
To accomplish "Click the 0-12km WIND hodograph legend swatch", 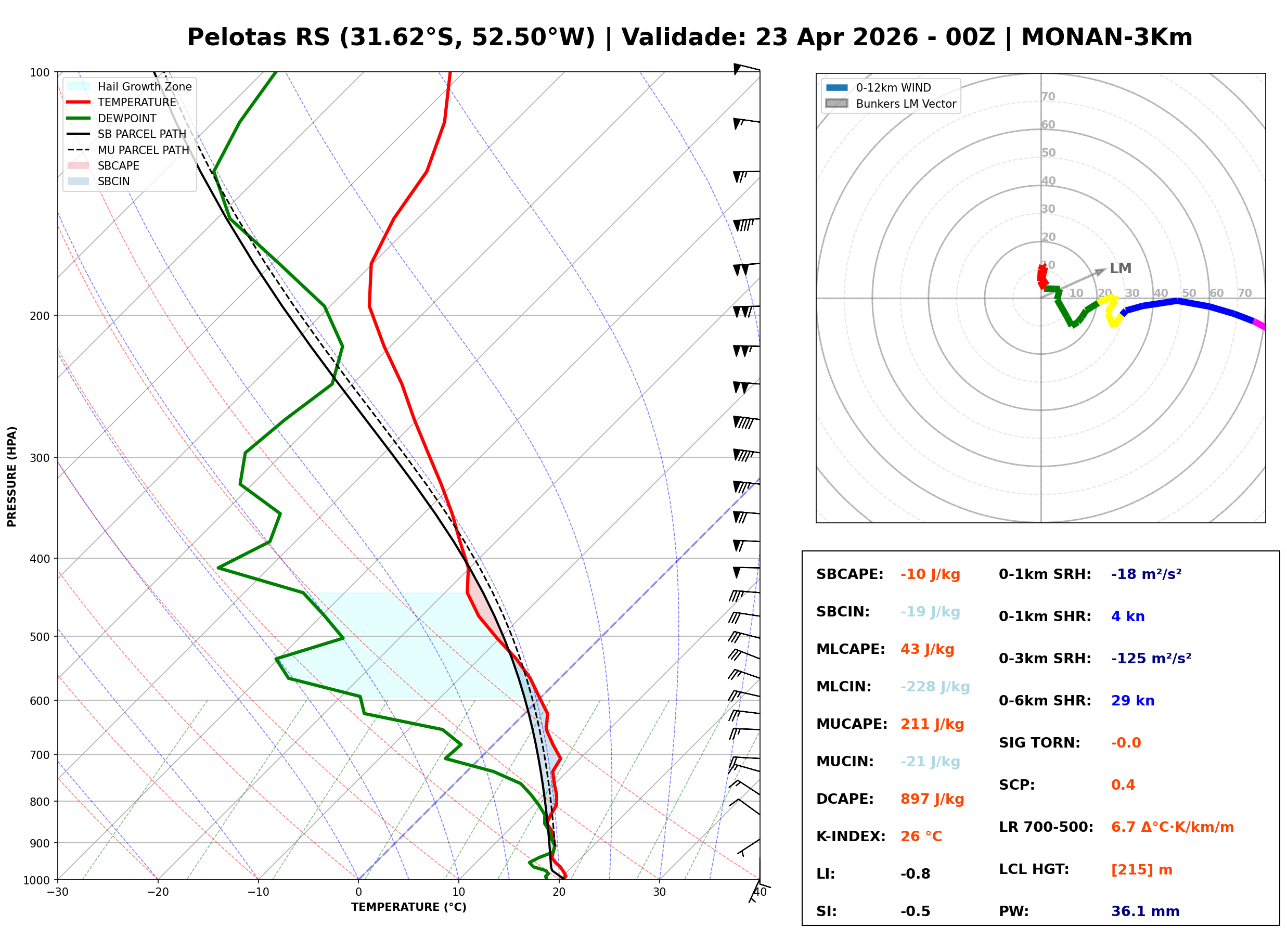I will point(836,87).
